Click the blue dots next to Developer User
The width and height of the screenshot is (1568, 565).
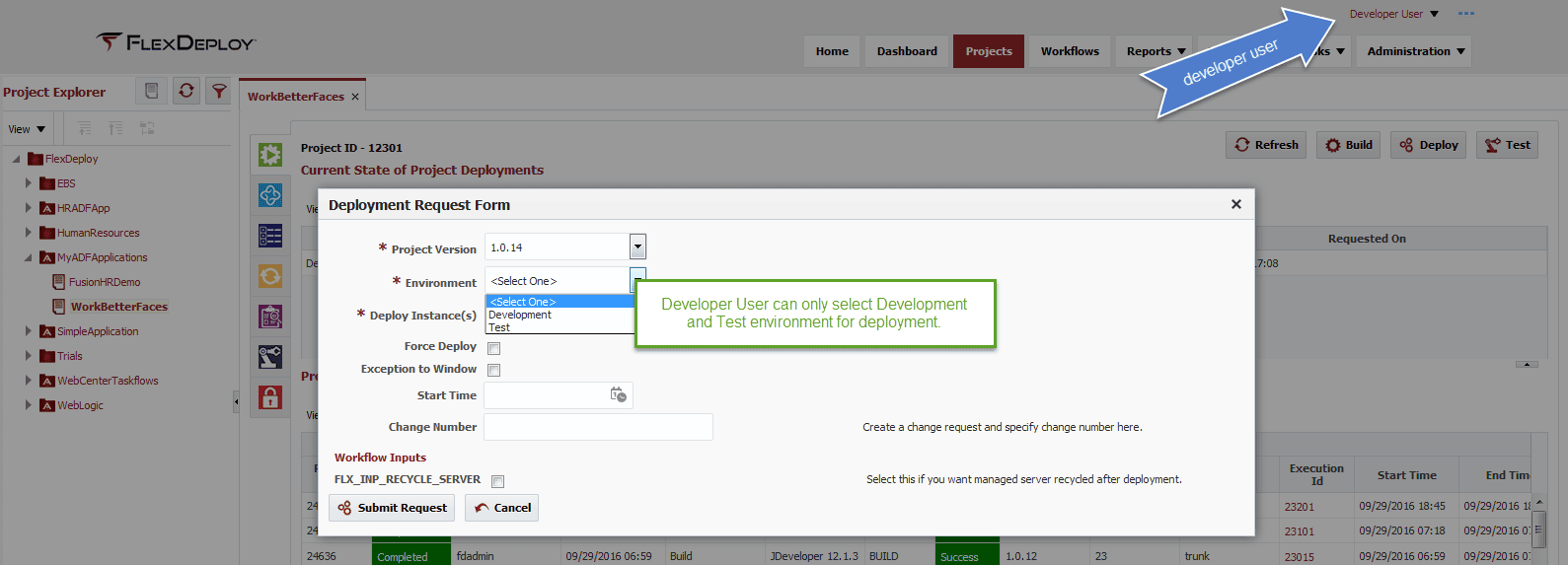point(1466,14)
